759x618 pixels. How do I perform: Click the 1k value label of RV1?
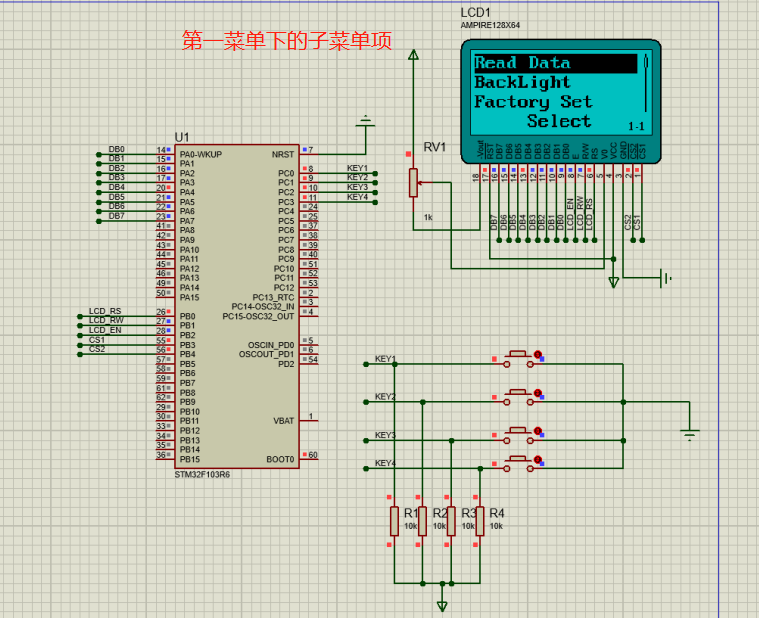[x=428, y=217]
